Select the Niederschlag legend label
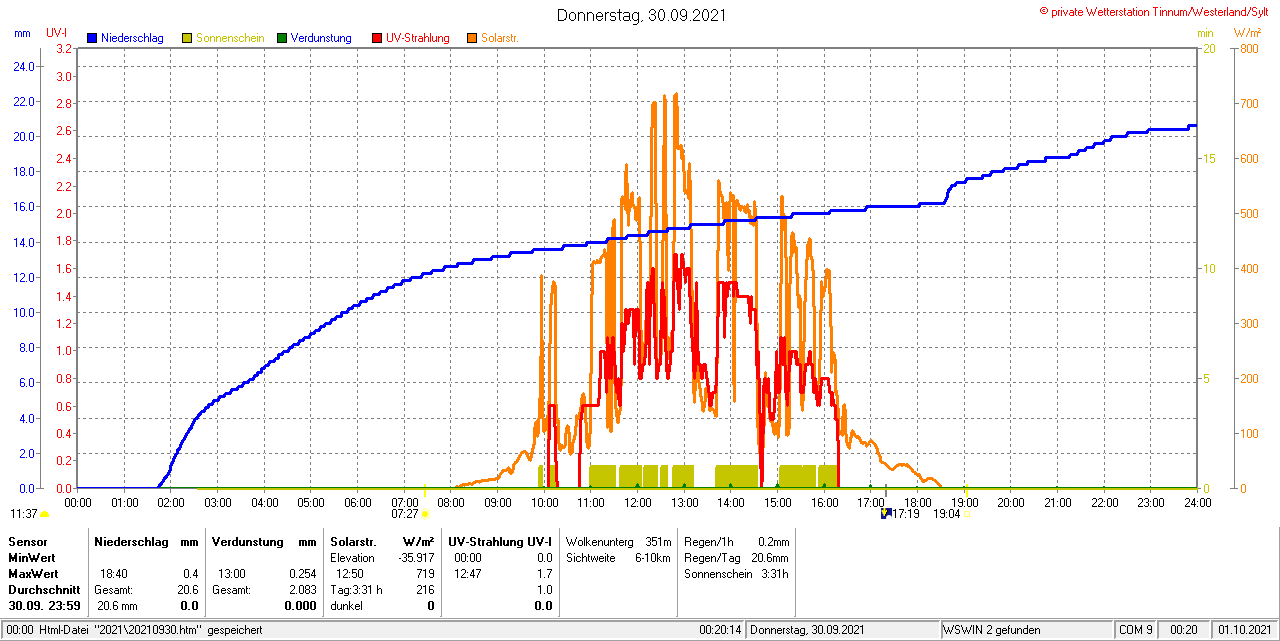 click(x=132, y=38)
